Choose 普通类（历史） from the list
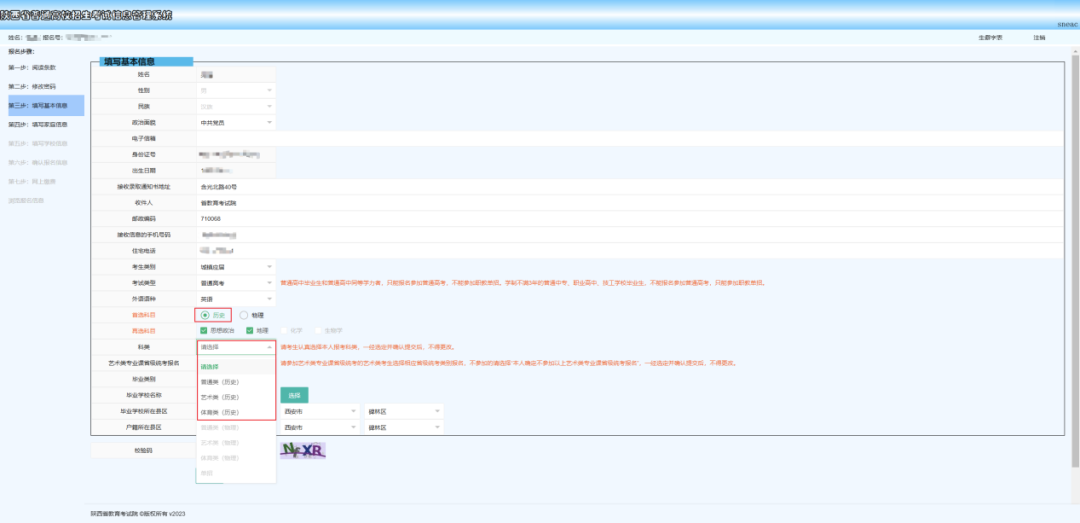1080x523 pixels. tap(220, 382)
